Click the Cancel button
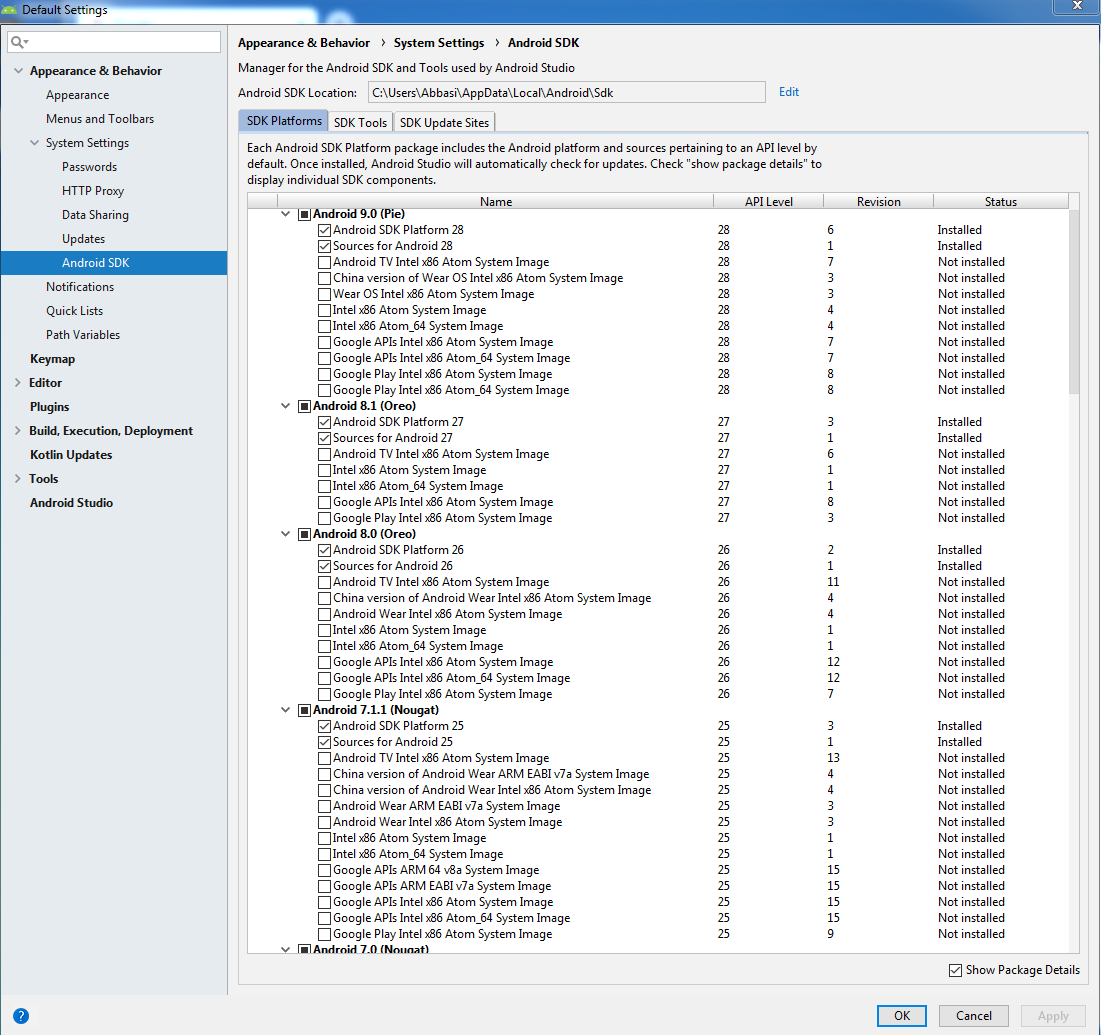The width and height of the screenshot is (1101, 1035). (x=973, y=1015)
